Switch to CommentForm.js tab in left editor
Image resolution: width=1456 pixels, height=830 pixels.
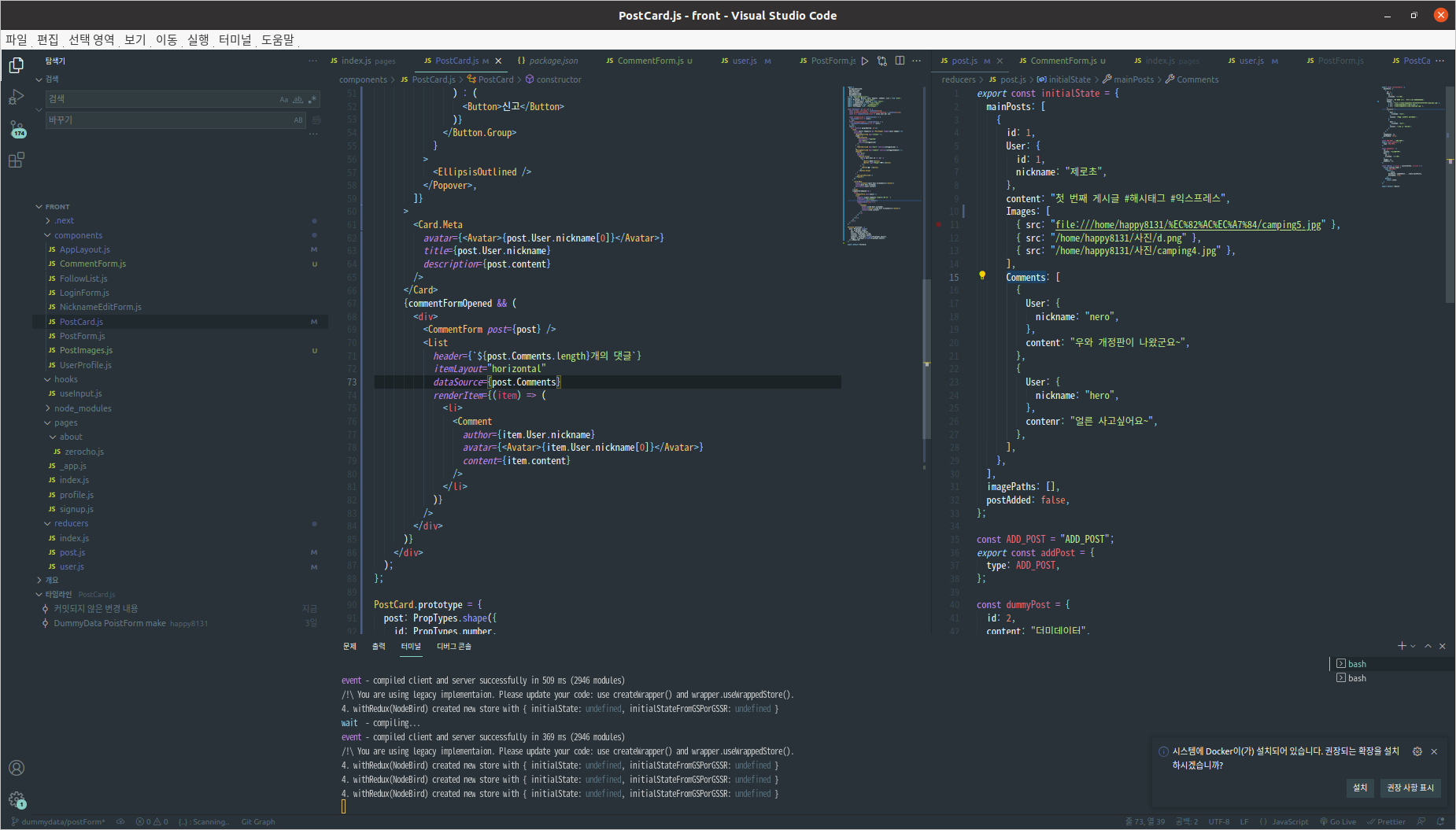(x=650, y=61)
